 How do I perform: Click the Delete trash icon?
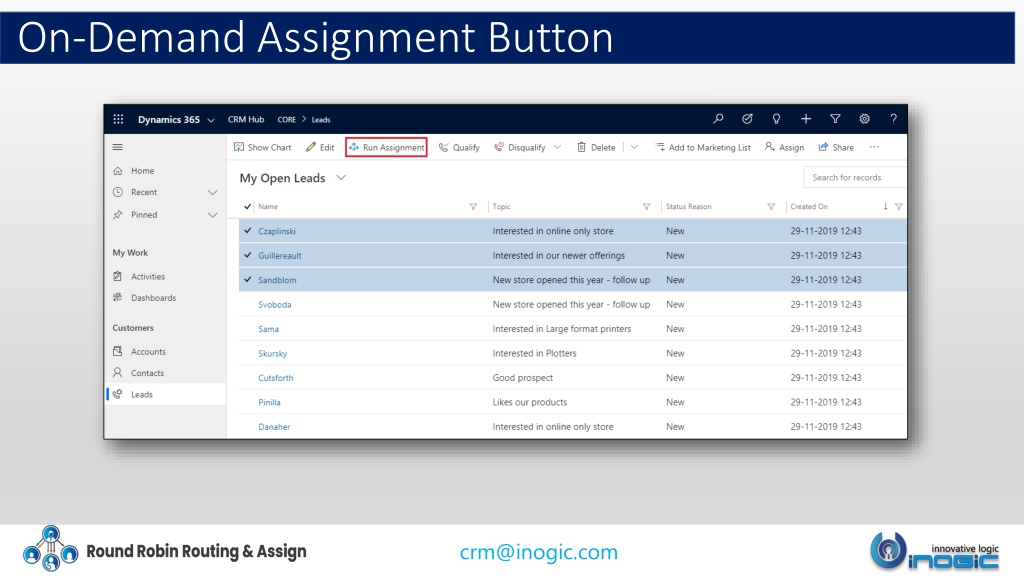(x=581, y=147)
